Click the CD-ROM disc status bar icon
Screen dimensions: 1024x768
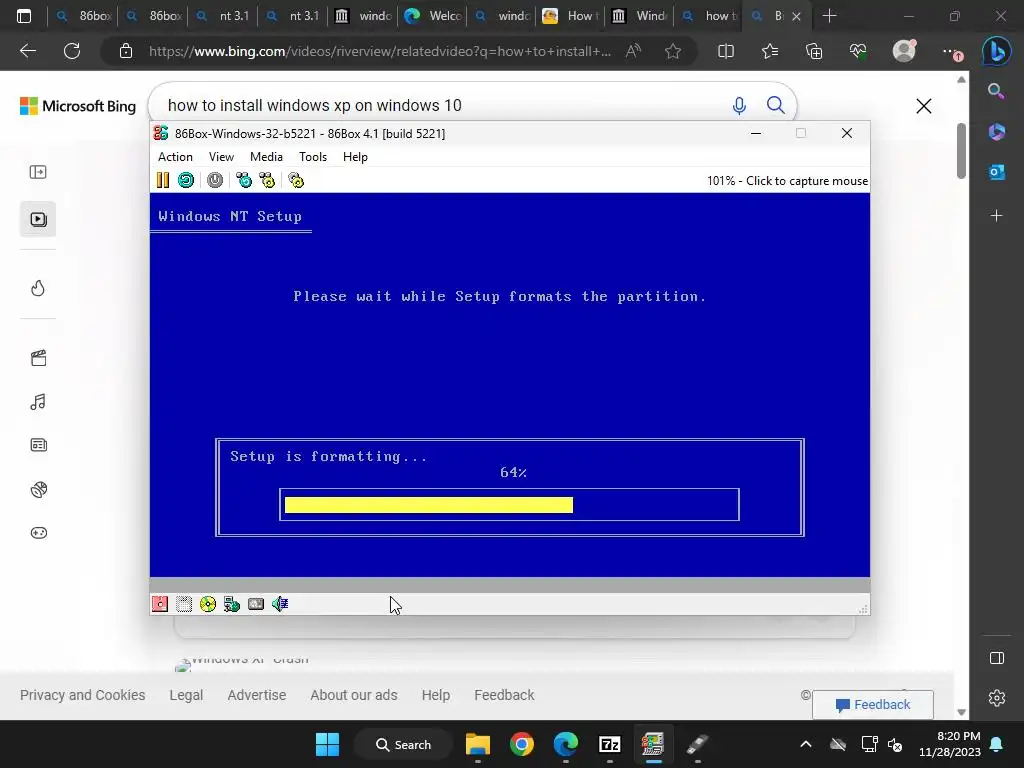[x=208, y=604]
